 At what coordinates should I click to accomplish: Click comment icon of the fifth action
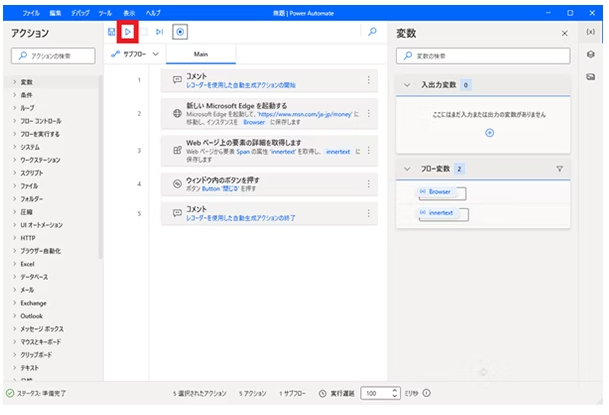[177, 213]
